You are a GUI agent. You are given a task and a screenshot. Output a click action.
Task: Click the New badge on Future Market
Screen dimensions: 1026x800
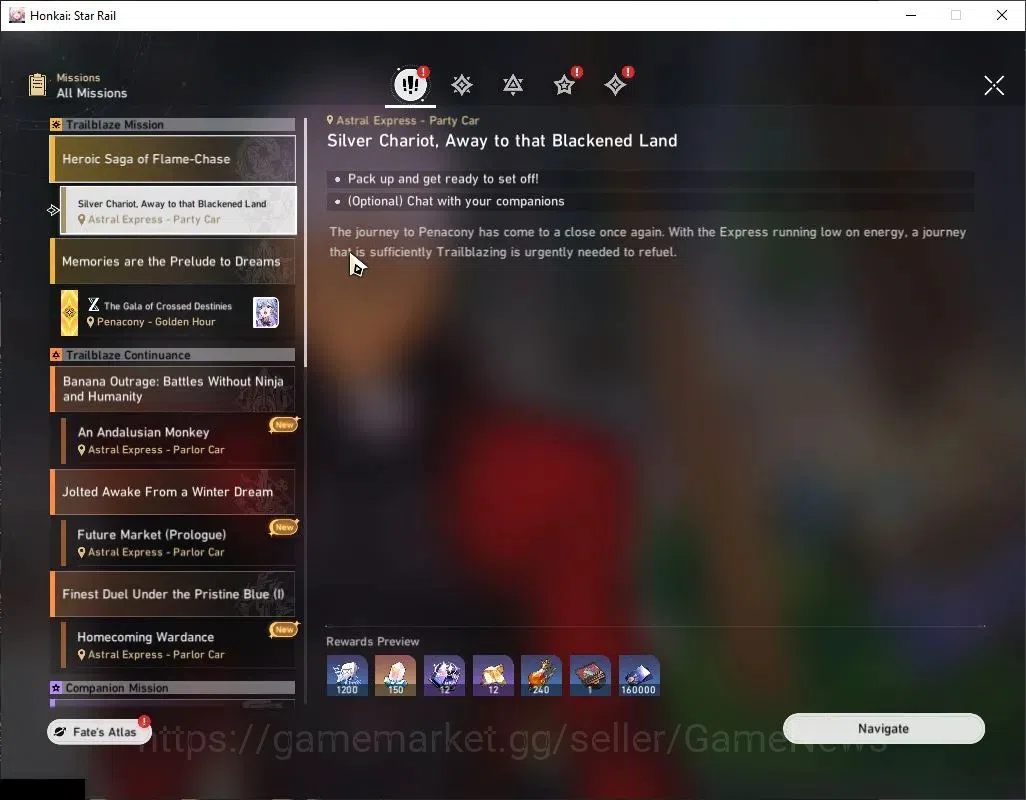[x=284, y=527]
